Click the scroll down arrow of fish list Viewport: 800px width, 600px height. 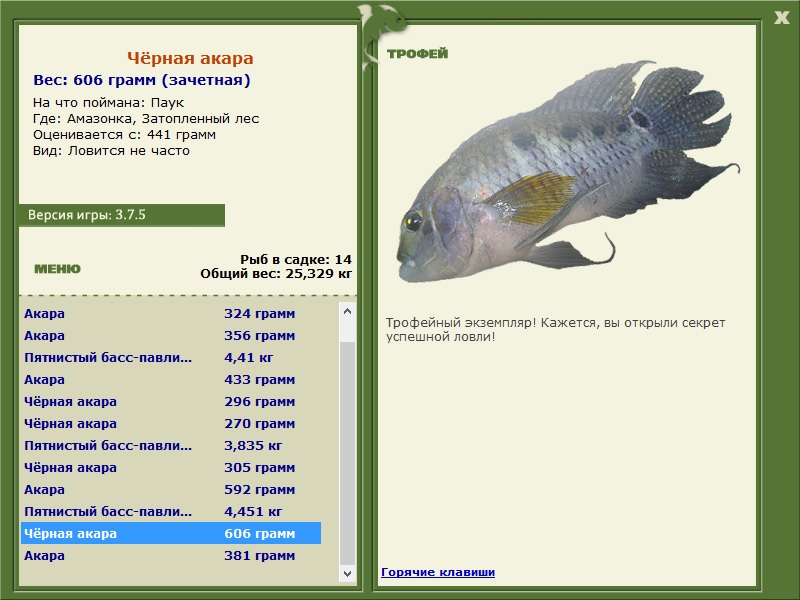347,573
